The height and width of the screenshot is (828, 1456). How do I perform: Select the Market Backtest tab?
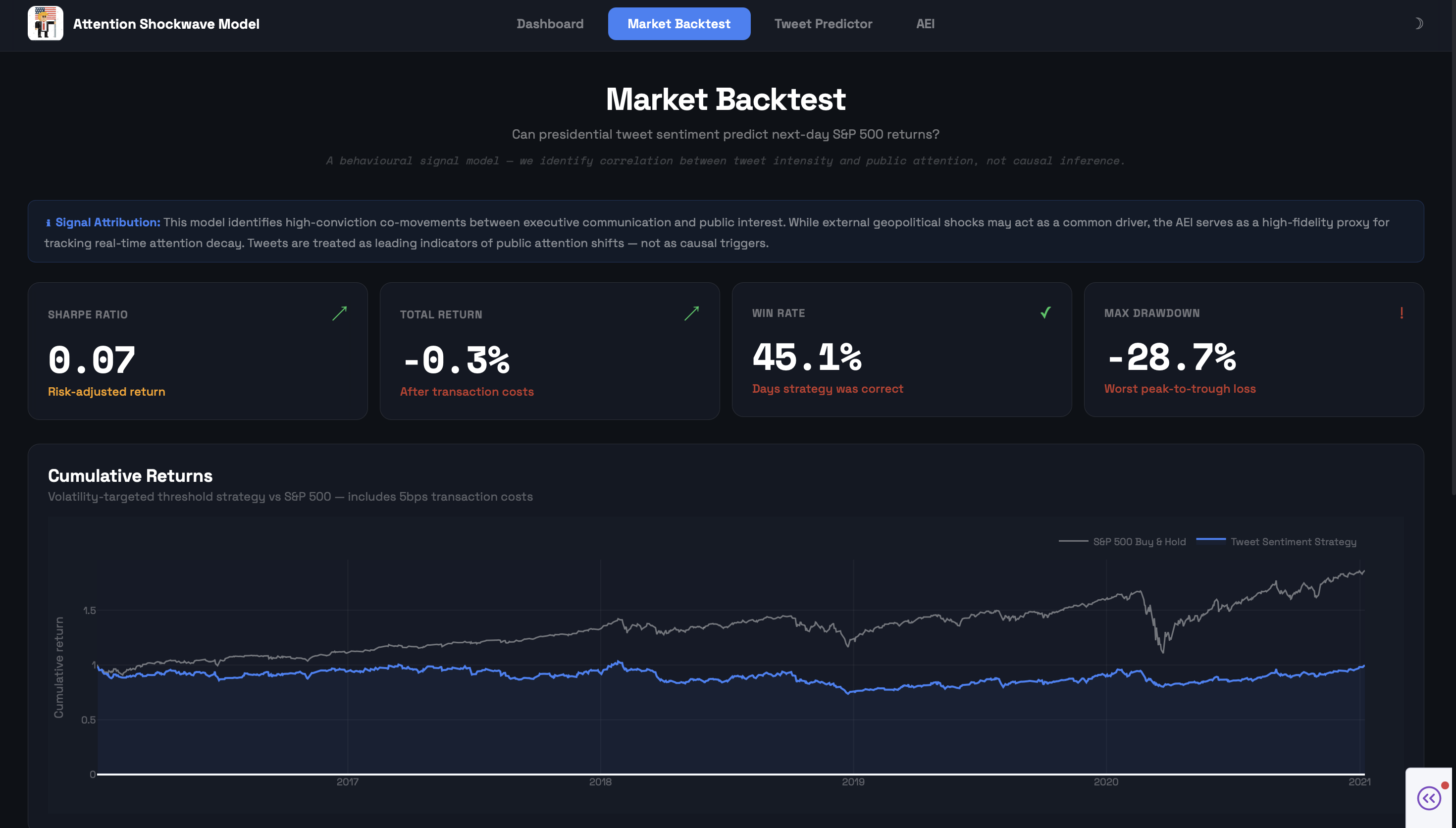pos(679,24)
